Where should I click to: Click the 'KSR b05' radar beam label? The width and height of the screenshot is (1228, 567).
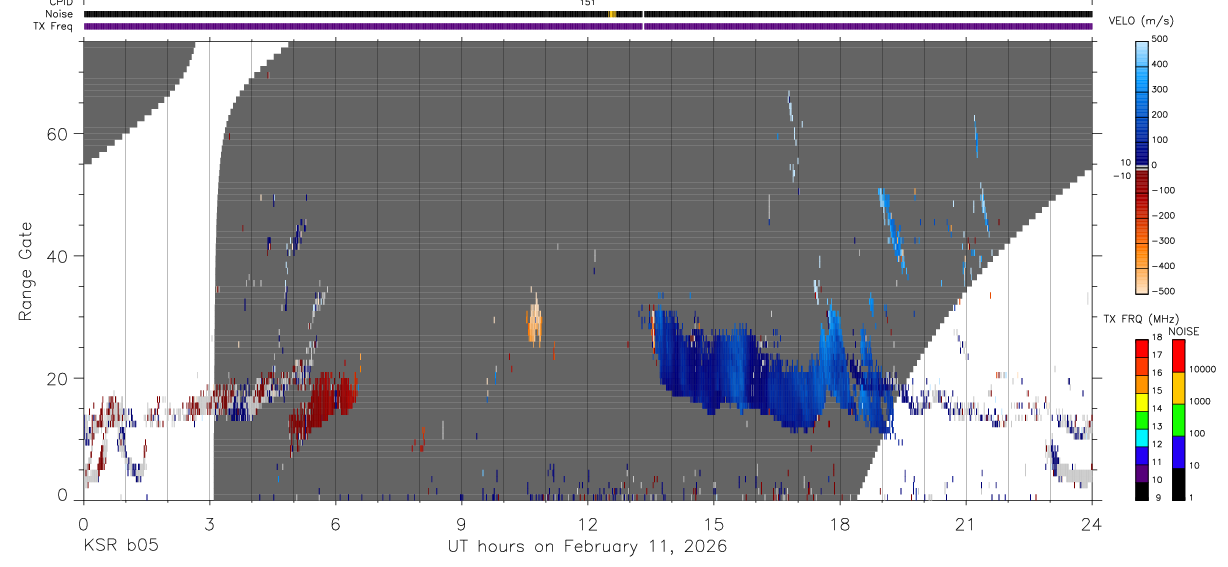pyautogui.click(x=120, y=547)
